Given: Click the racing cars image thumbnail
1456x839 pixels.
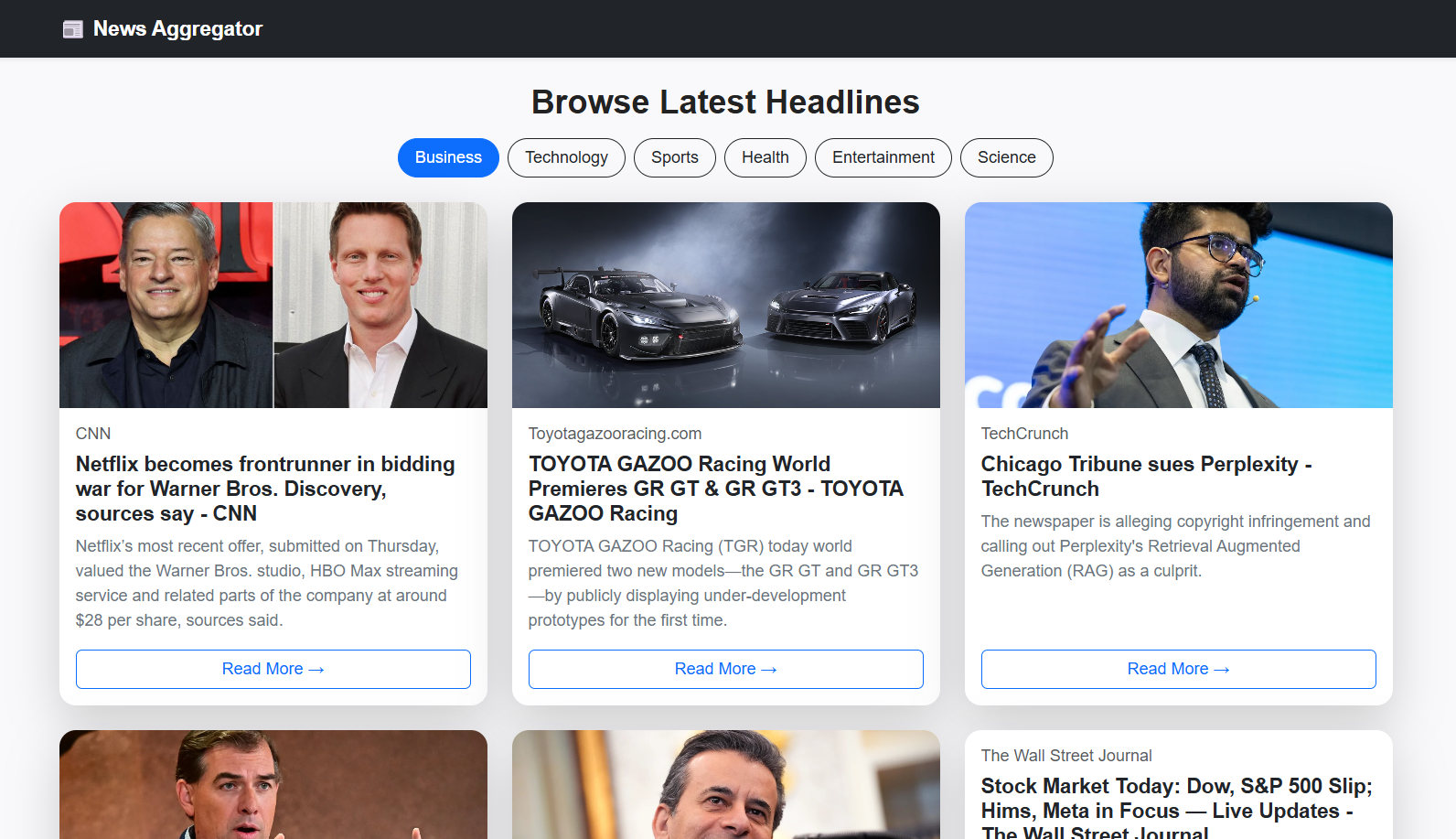Looking at the screenshot, I should (x=725, y=305).
